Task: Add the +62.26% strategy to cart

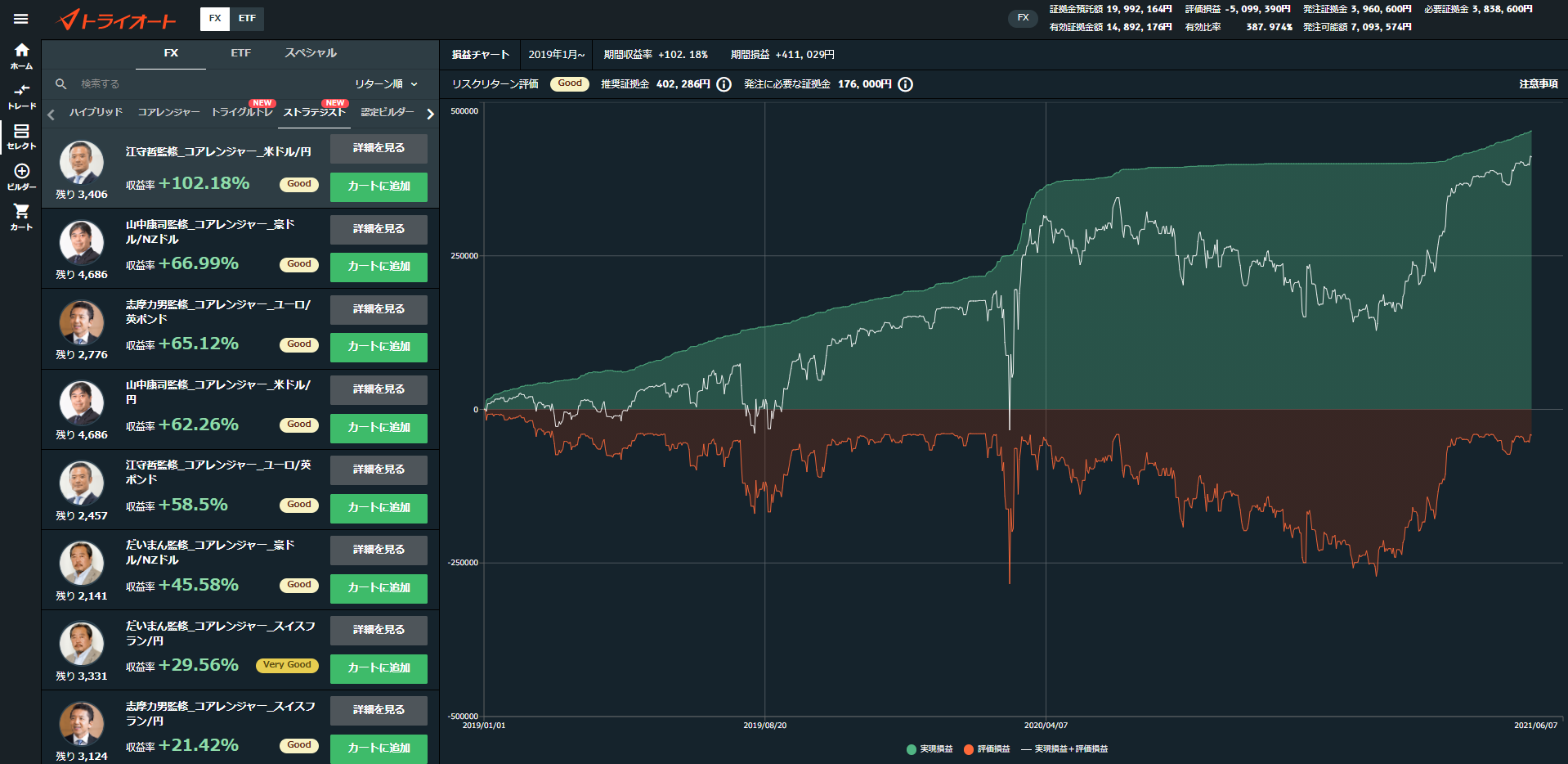Action: click(379, 428)
